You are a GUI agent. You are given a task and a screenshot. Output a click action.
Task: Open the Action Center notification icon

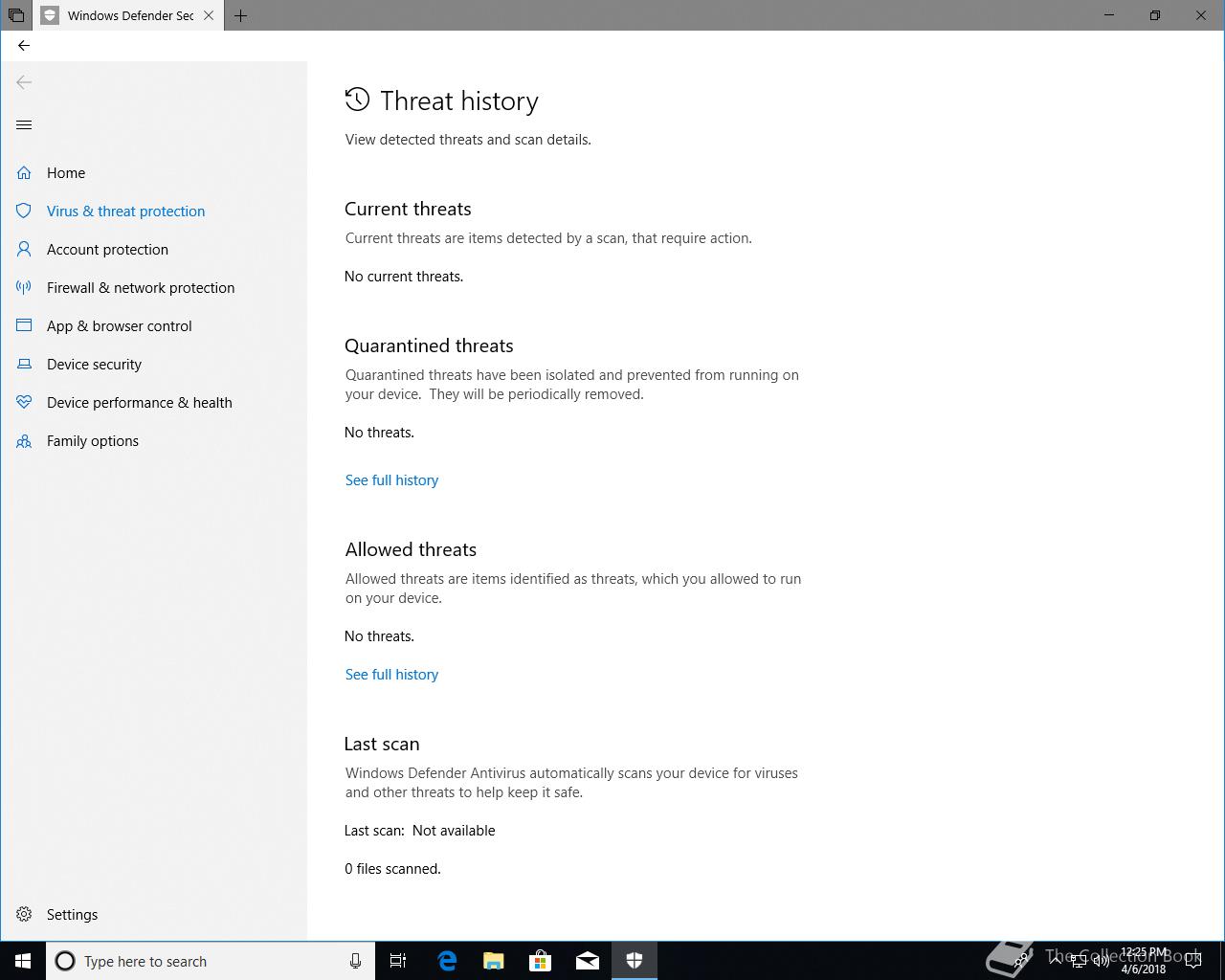1193,961
